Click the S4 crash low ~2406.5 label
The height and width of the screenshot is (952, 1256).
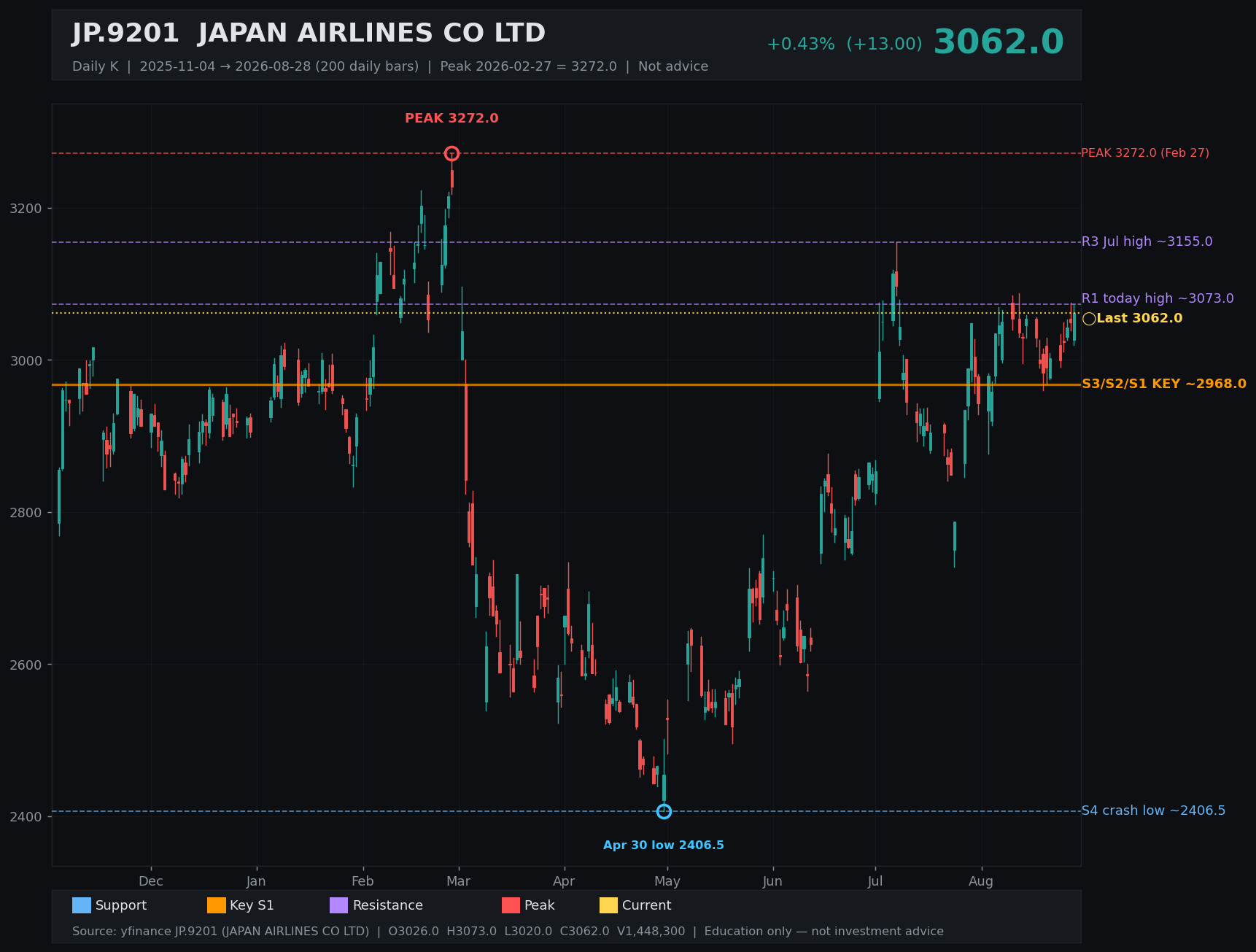coord(1153,810)
